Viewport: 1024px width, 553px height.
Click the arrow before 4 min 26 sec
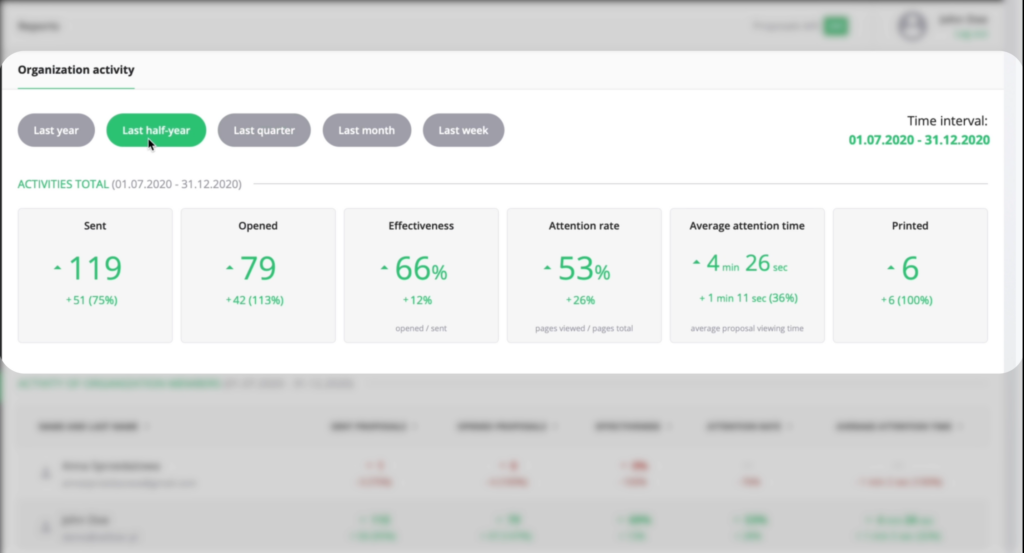[696, 262]
